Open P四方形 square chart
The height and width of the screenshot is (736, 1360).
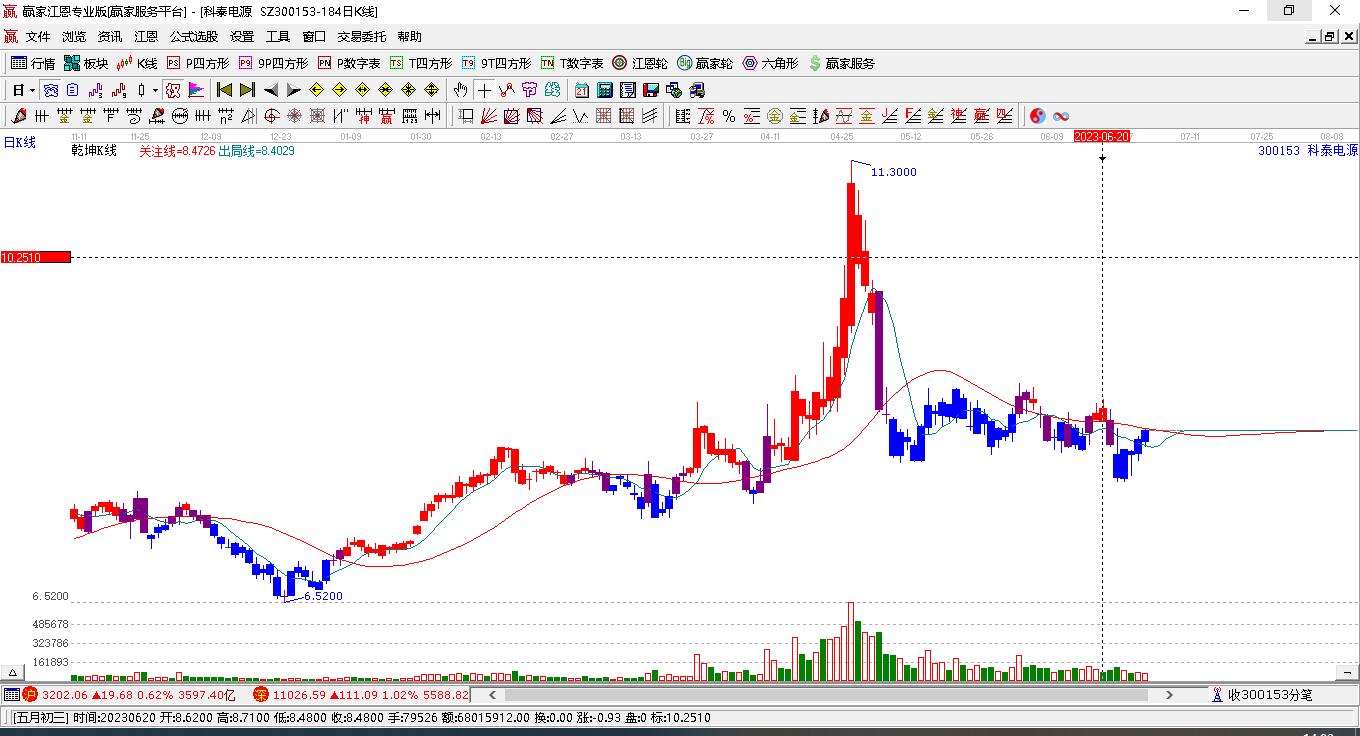pyautogui.click(x=197, y=63)
